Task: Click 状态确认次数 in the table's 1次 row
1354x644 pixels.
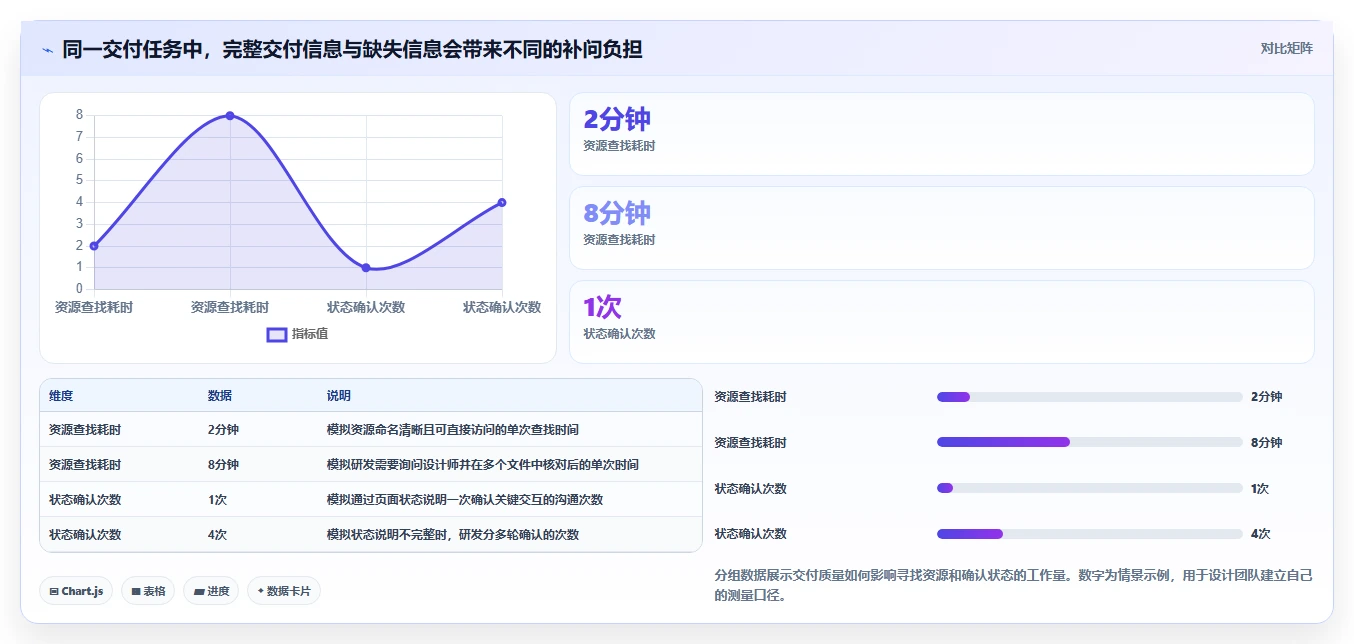Action: tap(85, 500)
